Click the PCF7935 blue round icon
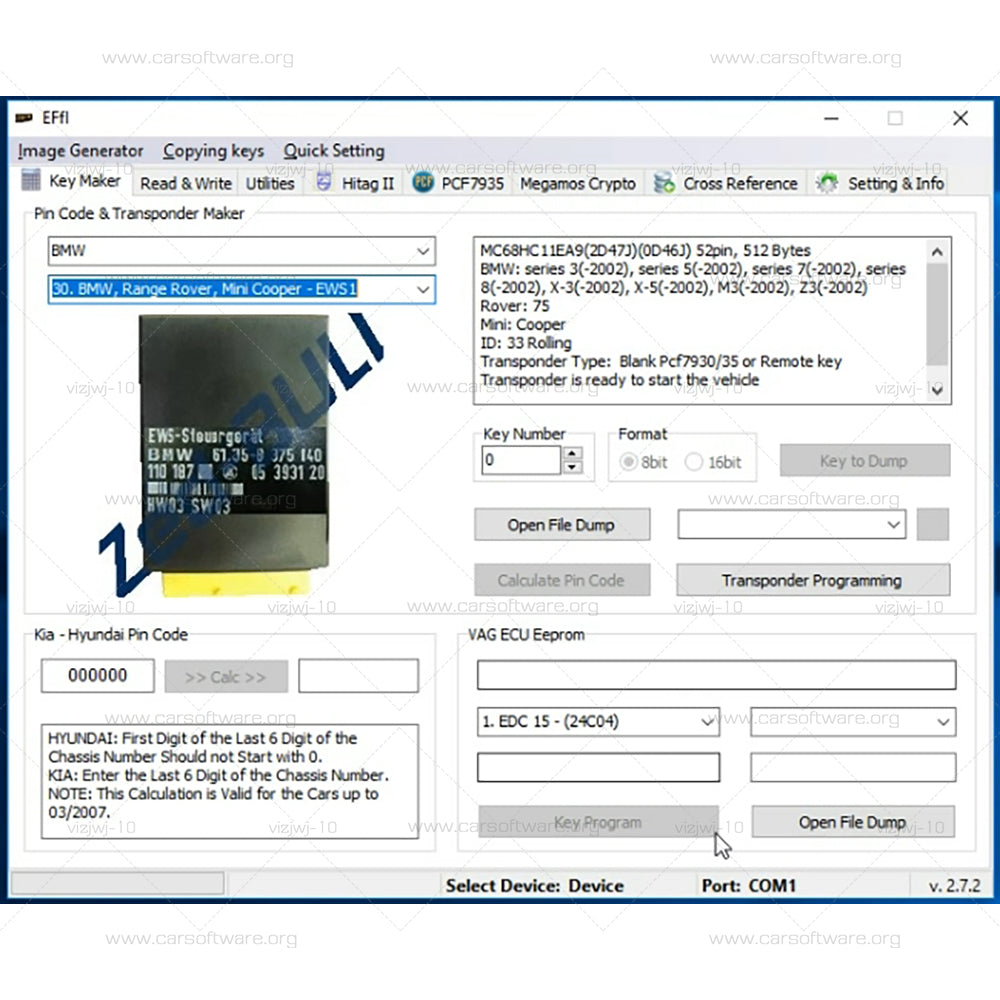Viewport: 1000px width, 1000px height. pos(422,182)
